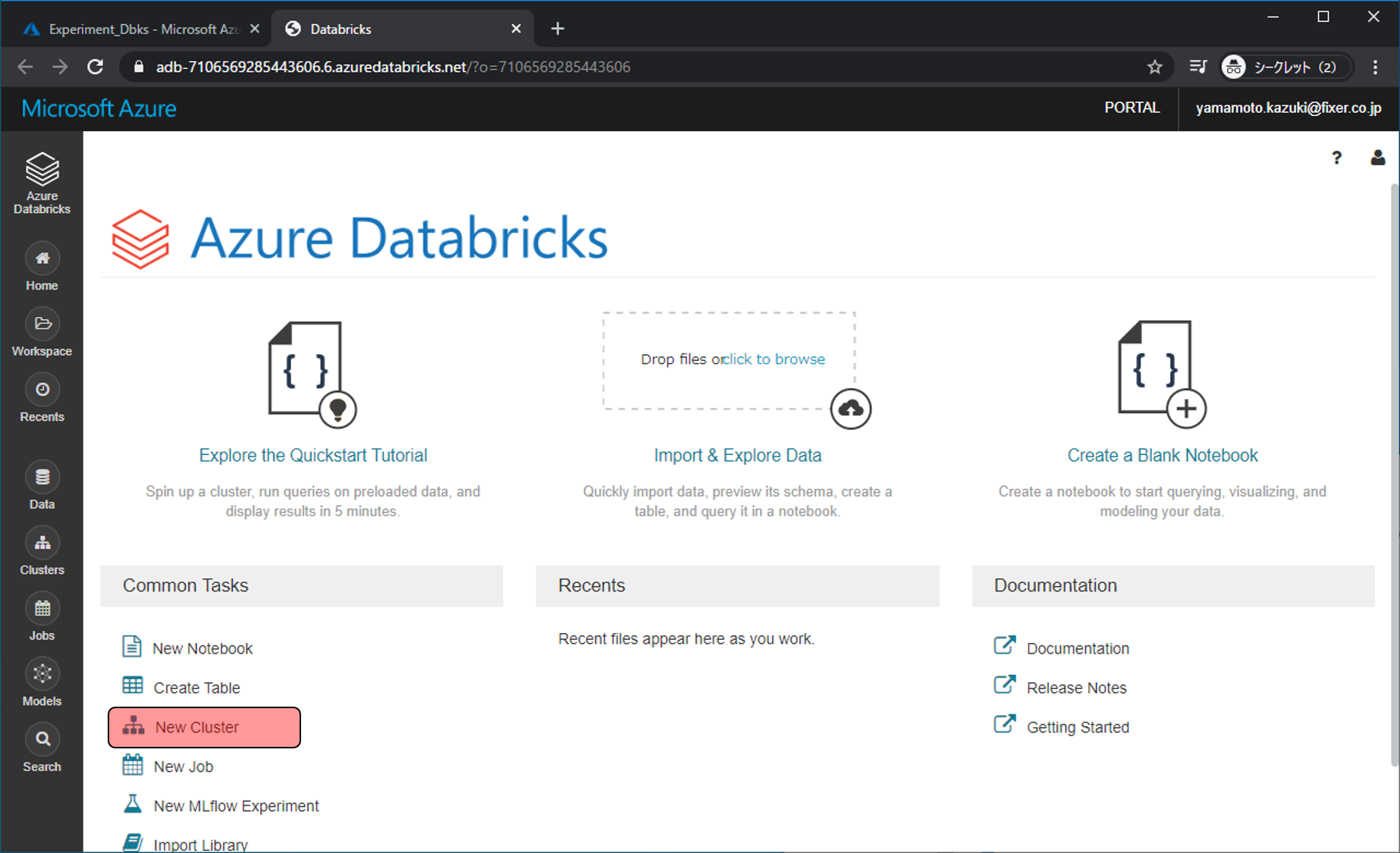Click the cloud upload icon
This screenshot has height=853, width=1400.
[x=850, y=409]
